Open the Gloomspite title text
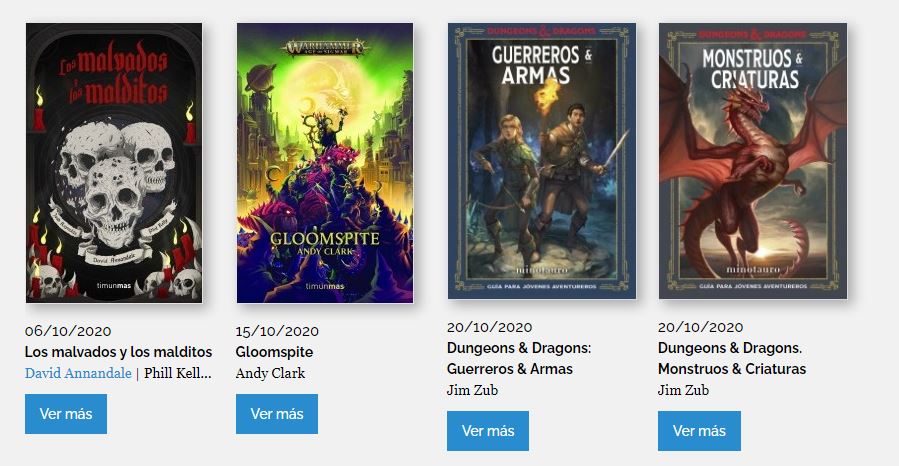899x466 pixels. [x=275, y=352]
